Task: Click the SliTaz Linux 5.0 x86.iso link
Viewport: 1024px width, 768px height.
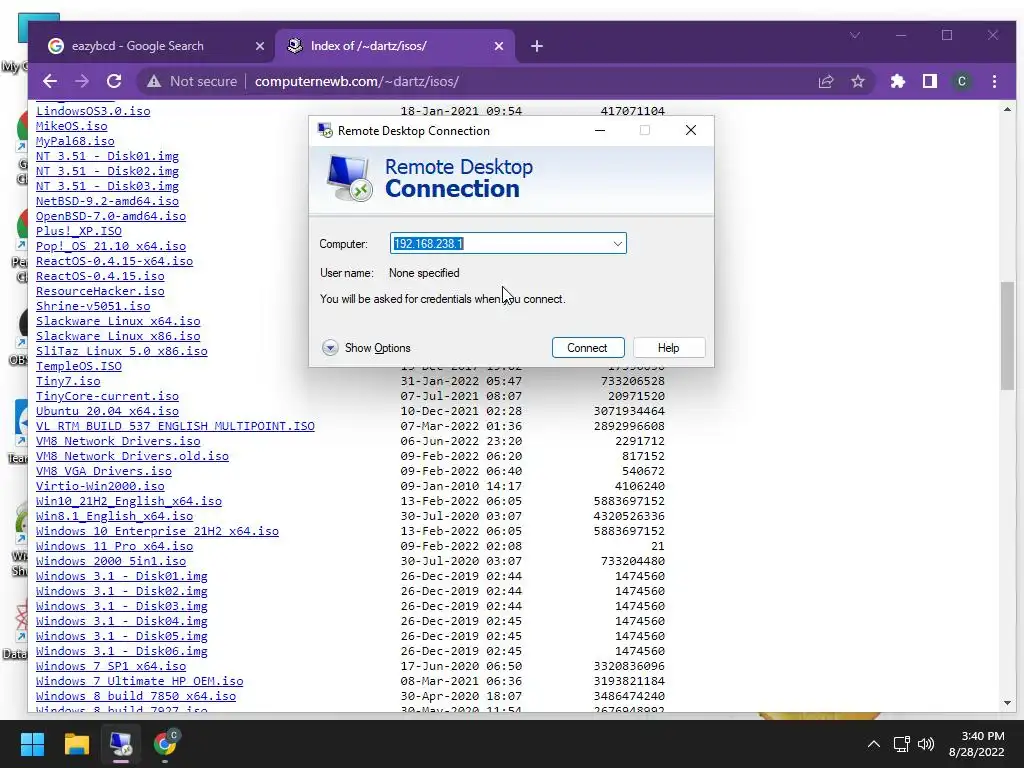Action: (x=121, y=351)
